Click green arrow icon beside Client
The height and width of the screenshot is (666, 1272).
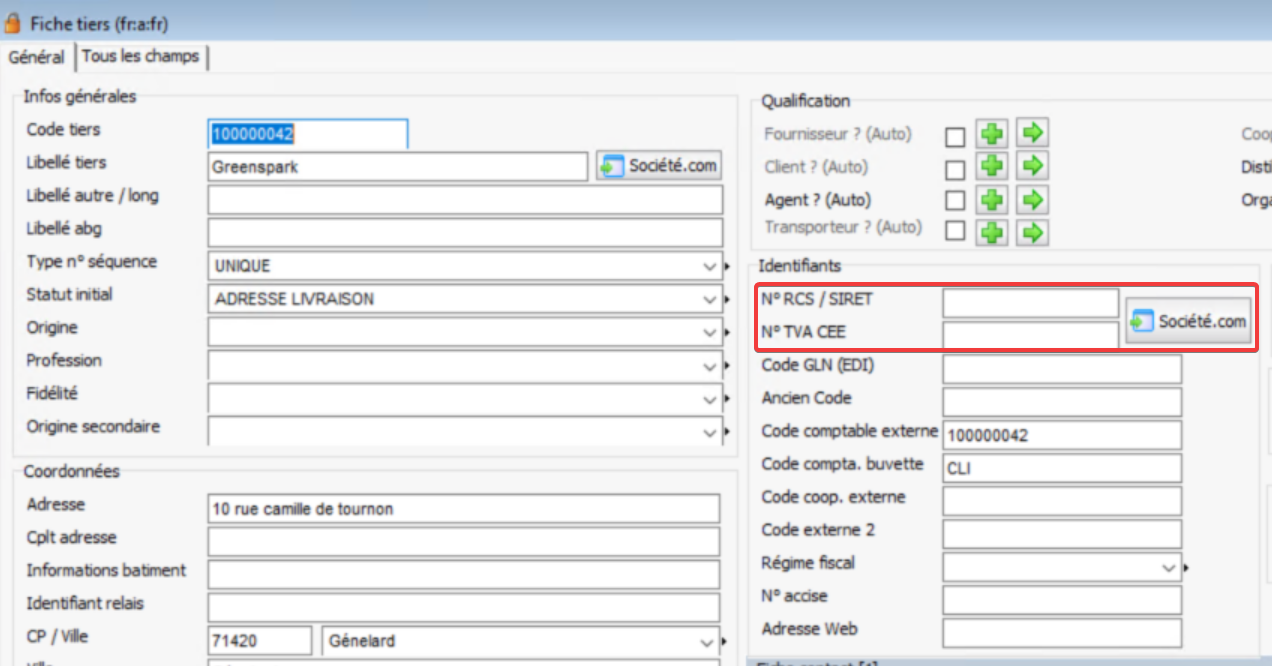coord(1032,167)
